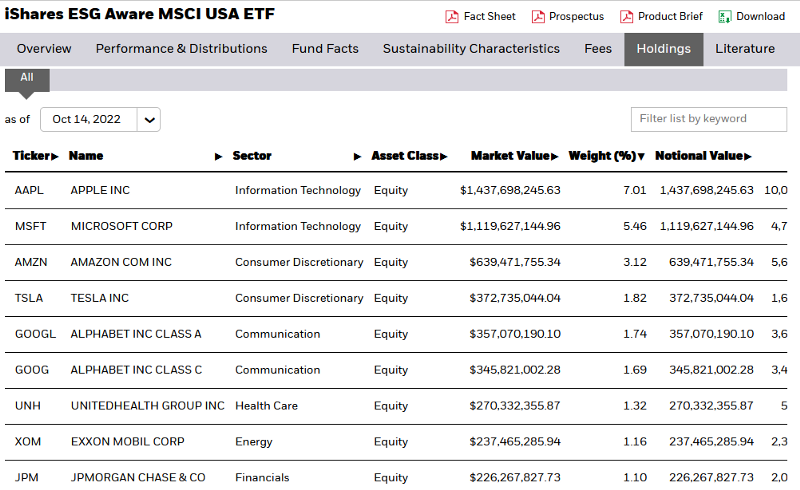This screenshot has width=800, height=490.
Task: Click Amazon market value $639,471,755.34
Action: coord(515,262)
